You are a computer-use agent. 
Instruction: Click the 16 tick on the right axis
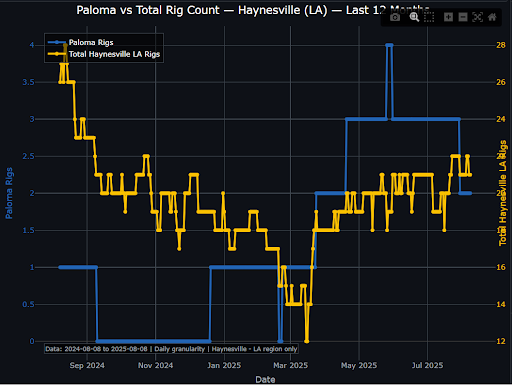[x=501, y=267]
